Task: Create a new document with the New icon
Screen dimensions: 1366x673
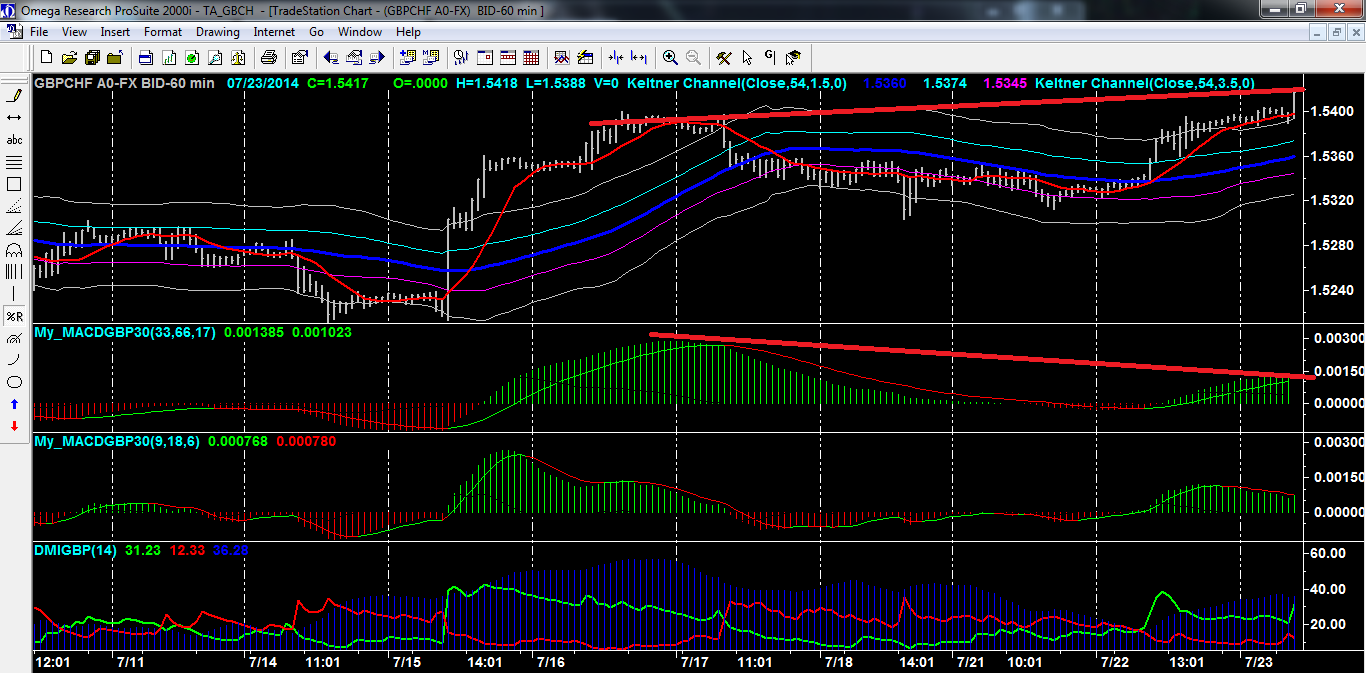Action: (45, 57)
